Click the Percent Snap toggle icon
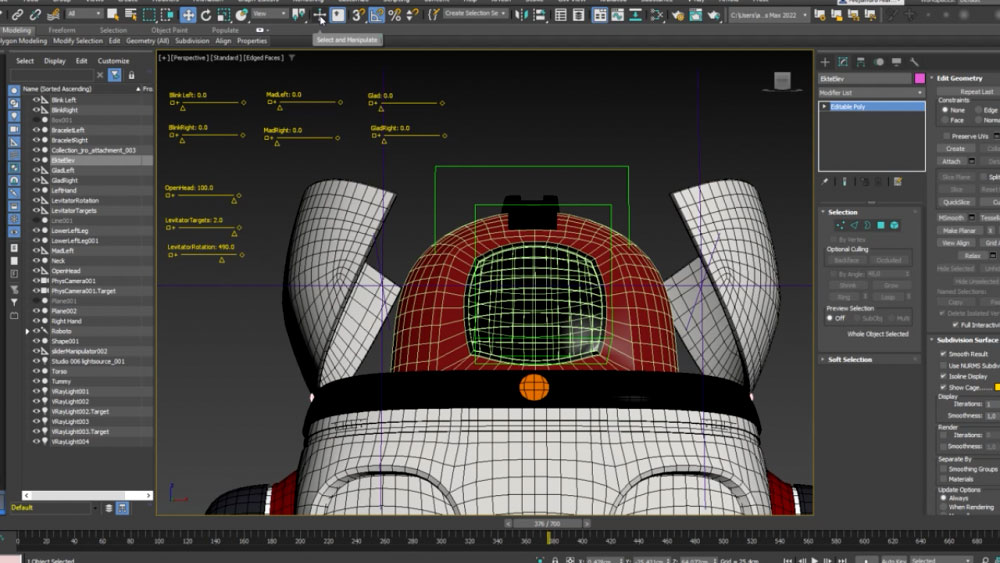 (394, 15)
